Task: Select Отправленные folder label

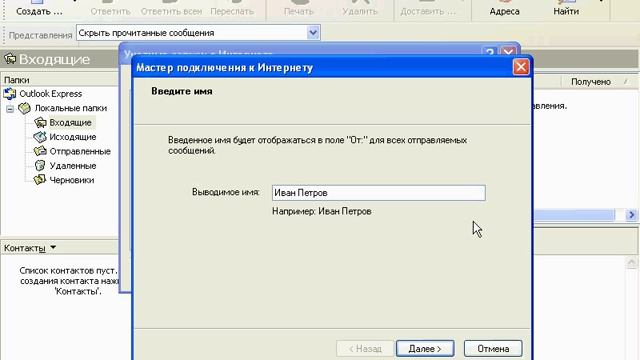Action: click(80, 151)
